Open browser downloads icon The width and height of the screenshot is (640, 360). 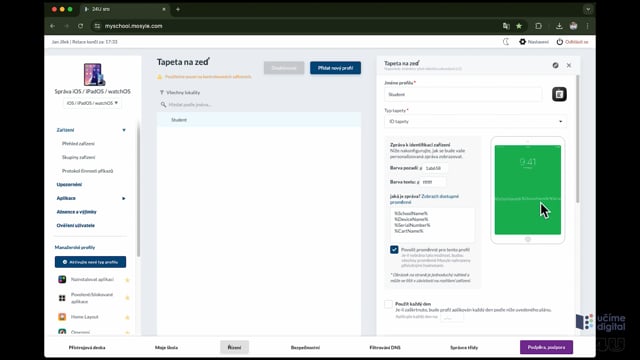pos(559,26)
